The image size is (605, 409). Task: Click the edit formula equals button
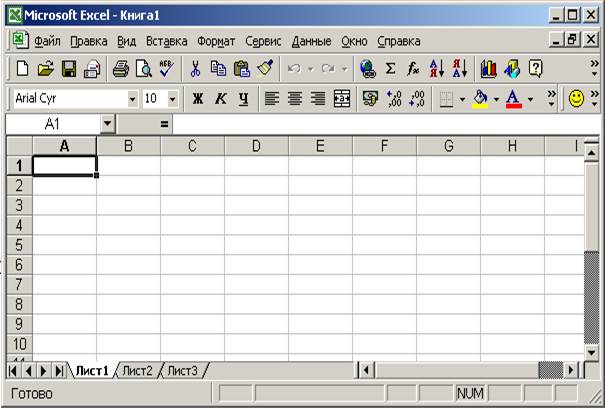164,124
